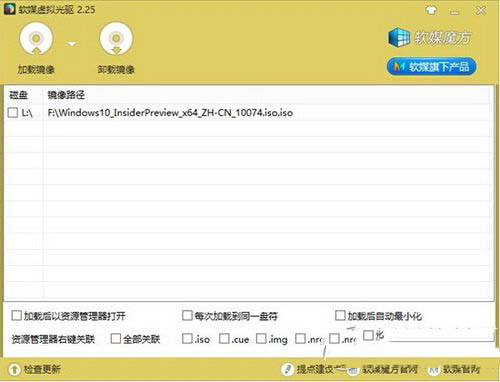Click the 磁盘 column header
Screen dimensions: 500x382
[x=18, y=95]
